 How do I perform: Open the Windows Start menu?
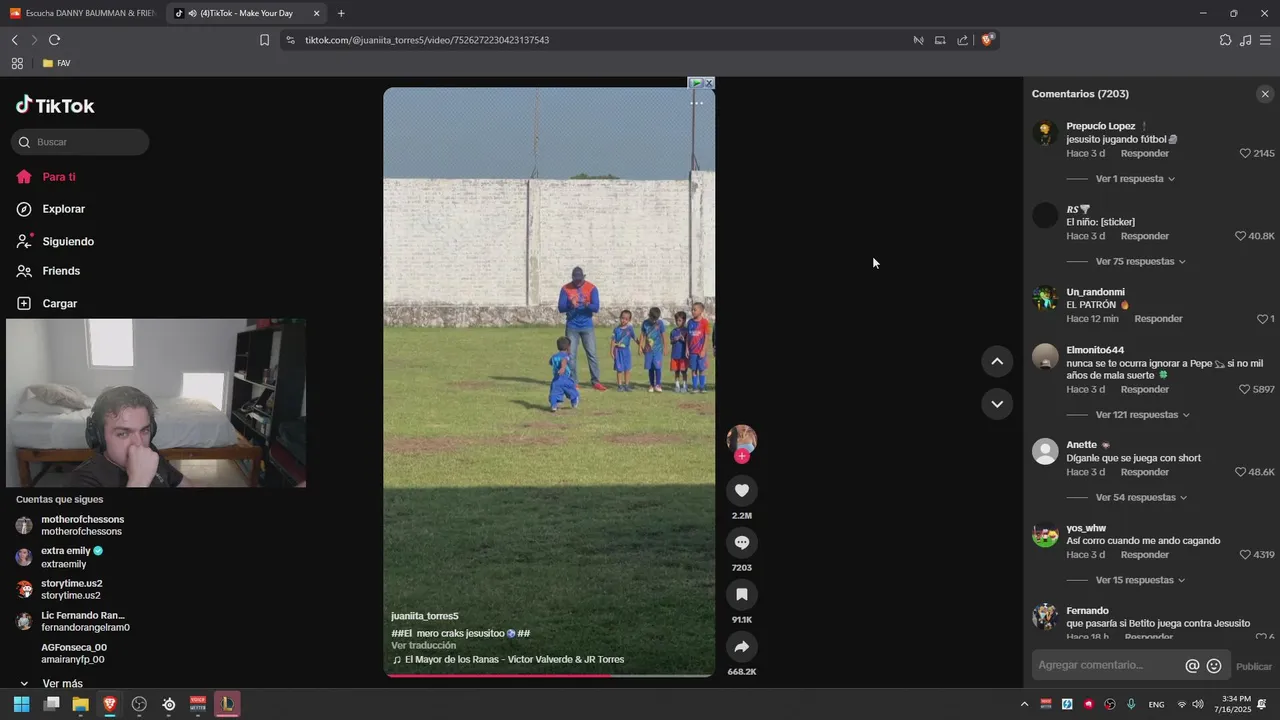[21, 704]
